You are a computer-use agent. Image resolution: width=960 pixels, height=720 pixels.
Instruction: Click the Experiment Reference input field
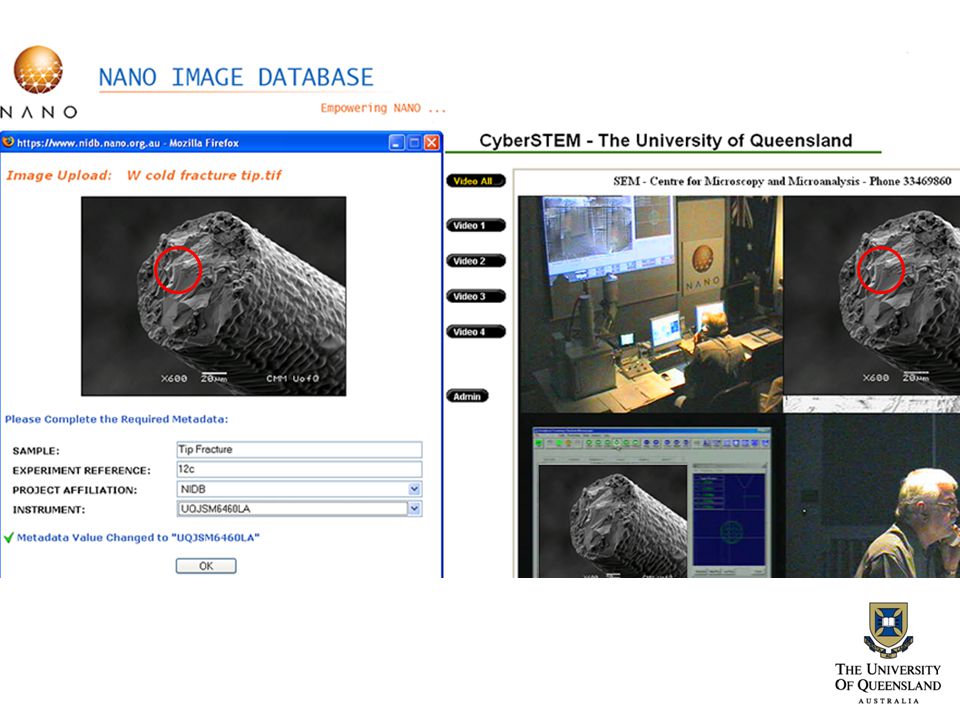click(x=299, y=469)
